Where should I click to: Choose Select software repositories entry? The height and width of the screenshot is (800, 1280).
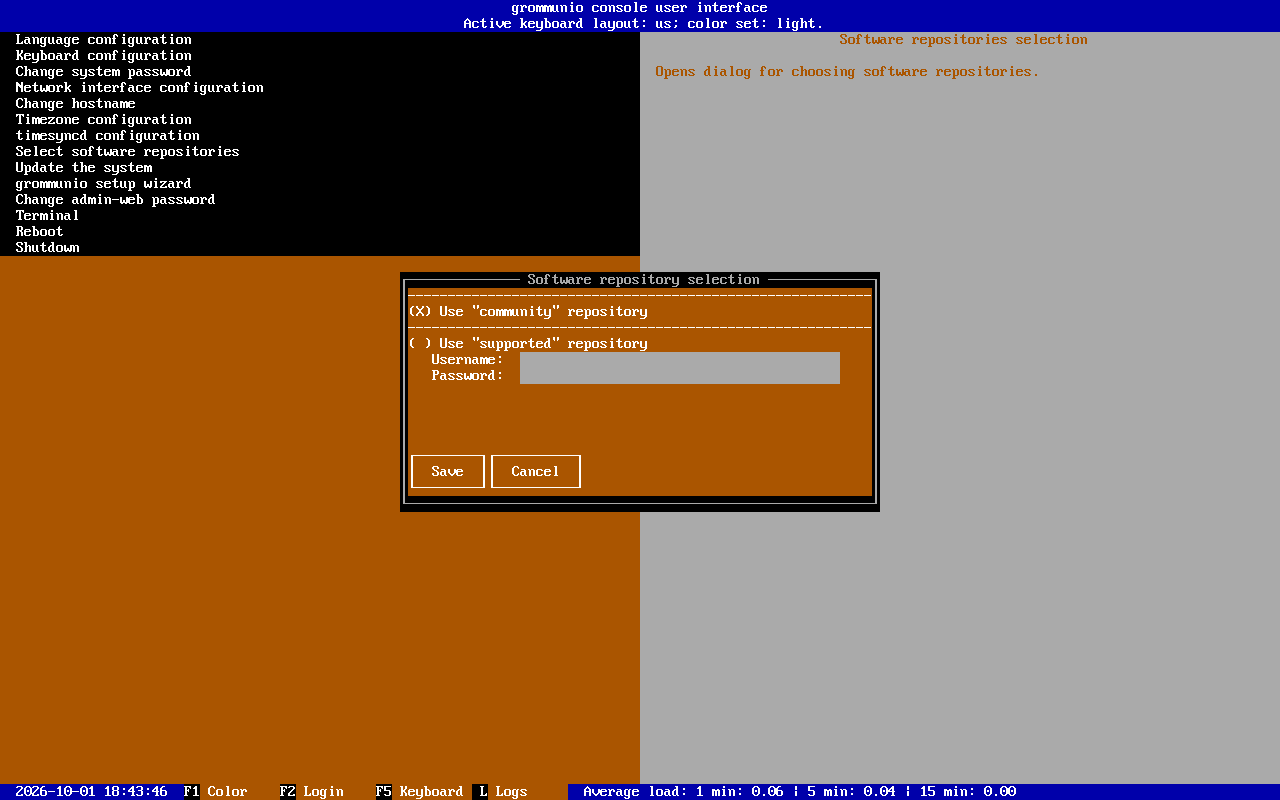pos(128,152)
